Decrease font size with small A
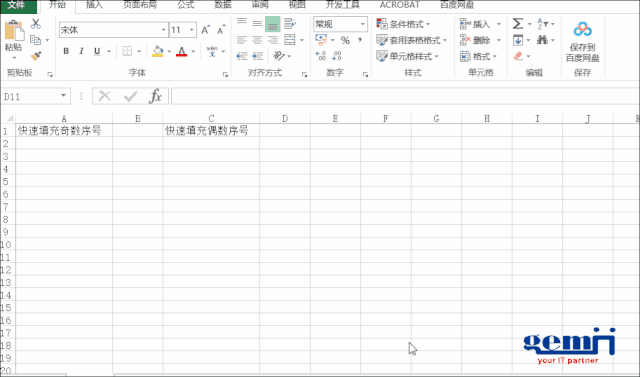 click(x=221, y=30)
